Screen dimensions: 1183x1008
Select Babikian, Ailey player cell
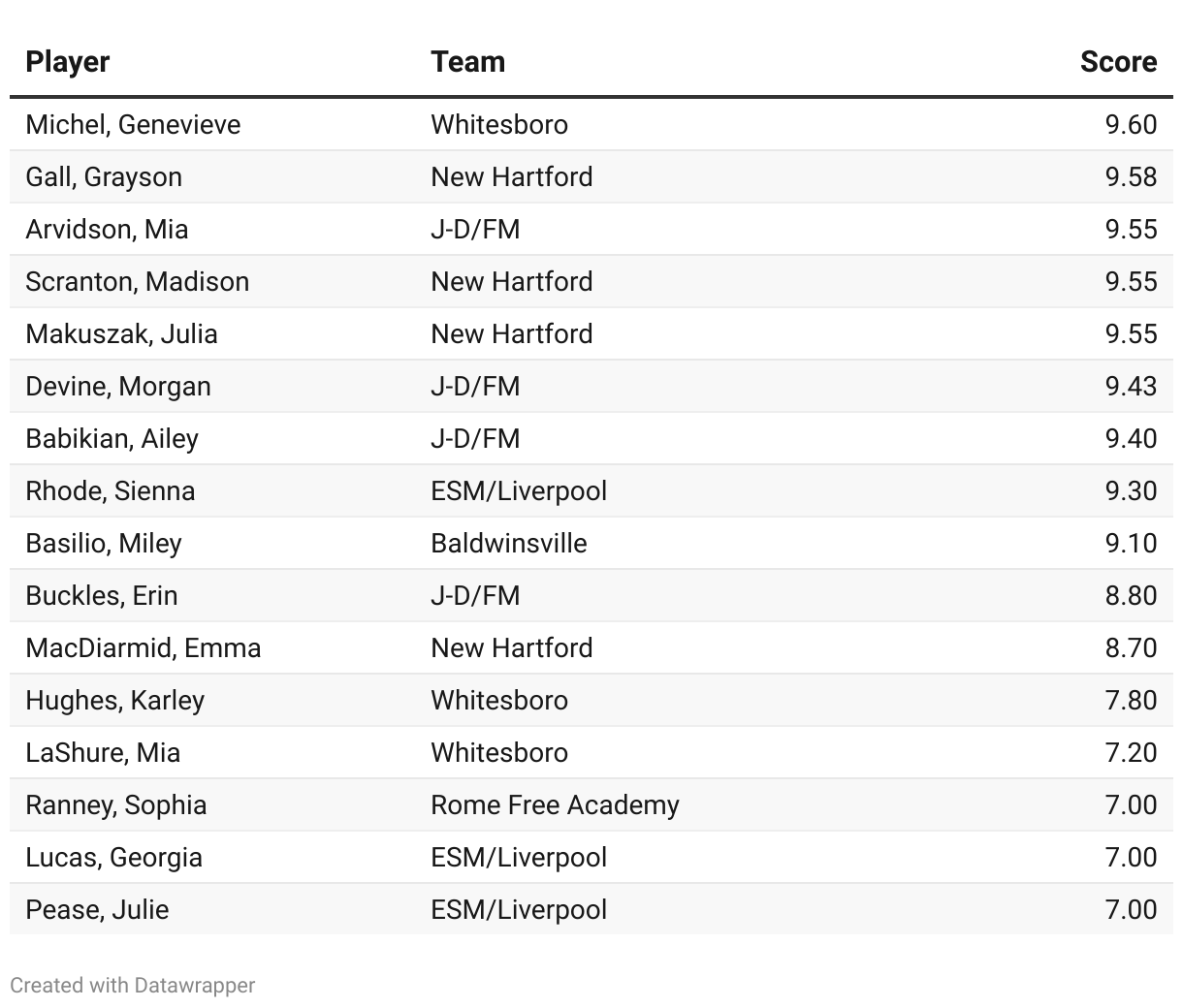(112, 439)
